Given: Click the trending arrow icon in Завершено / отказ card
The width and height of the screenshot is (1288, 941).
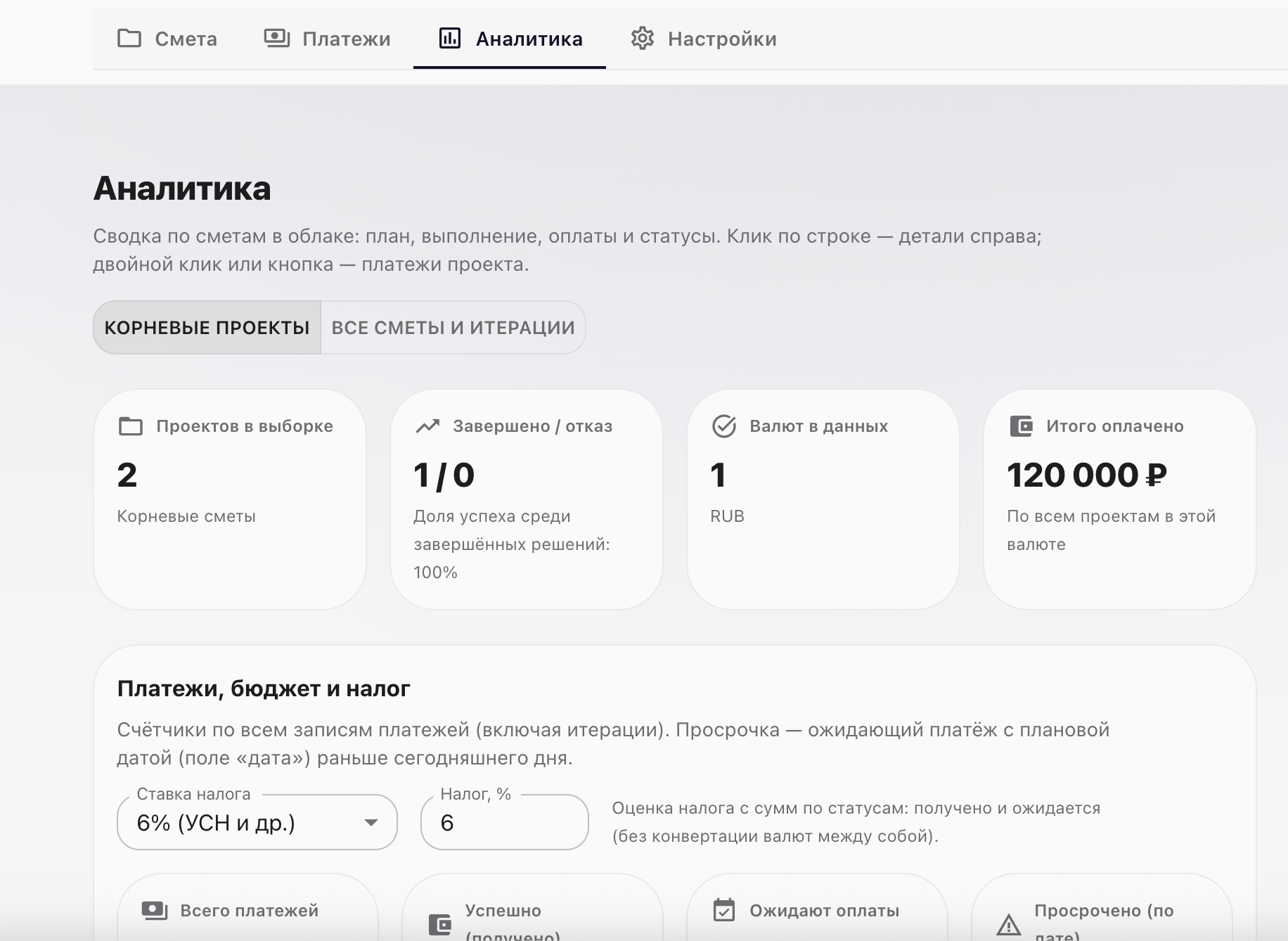Looking at the screenshot, I should (x=427, y=426).
